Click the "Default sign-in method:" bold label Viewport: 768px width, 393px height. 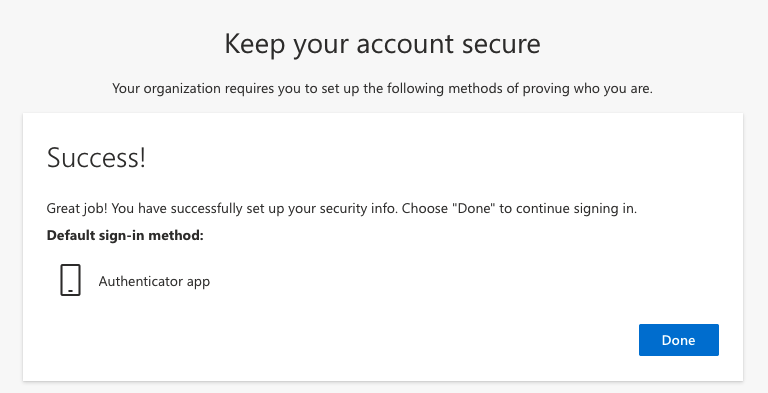(125, 235)
